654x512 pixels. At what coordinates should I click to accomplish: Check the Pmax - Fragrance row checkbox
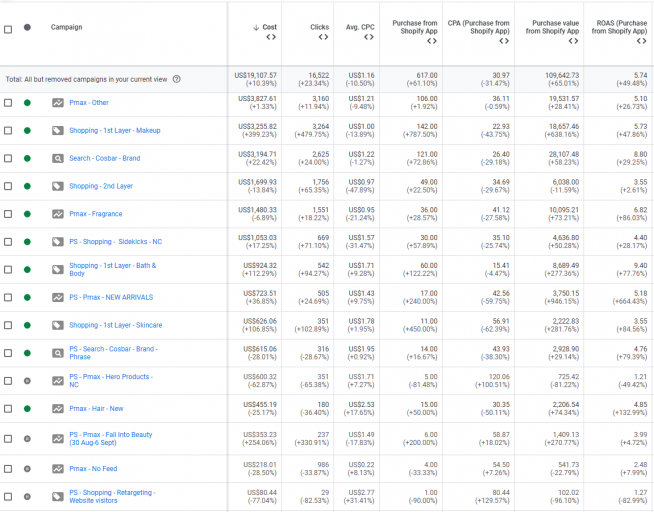(8, 214)
